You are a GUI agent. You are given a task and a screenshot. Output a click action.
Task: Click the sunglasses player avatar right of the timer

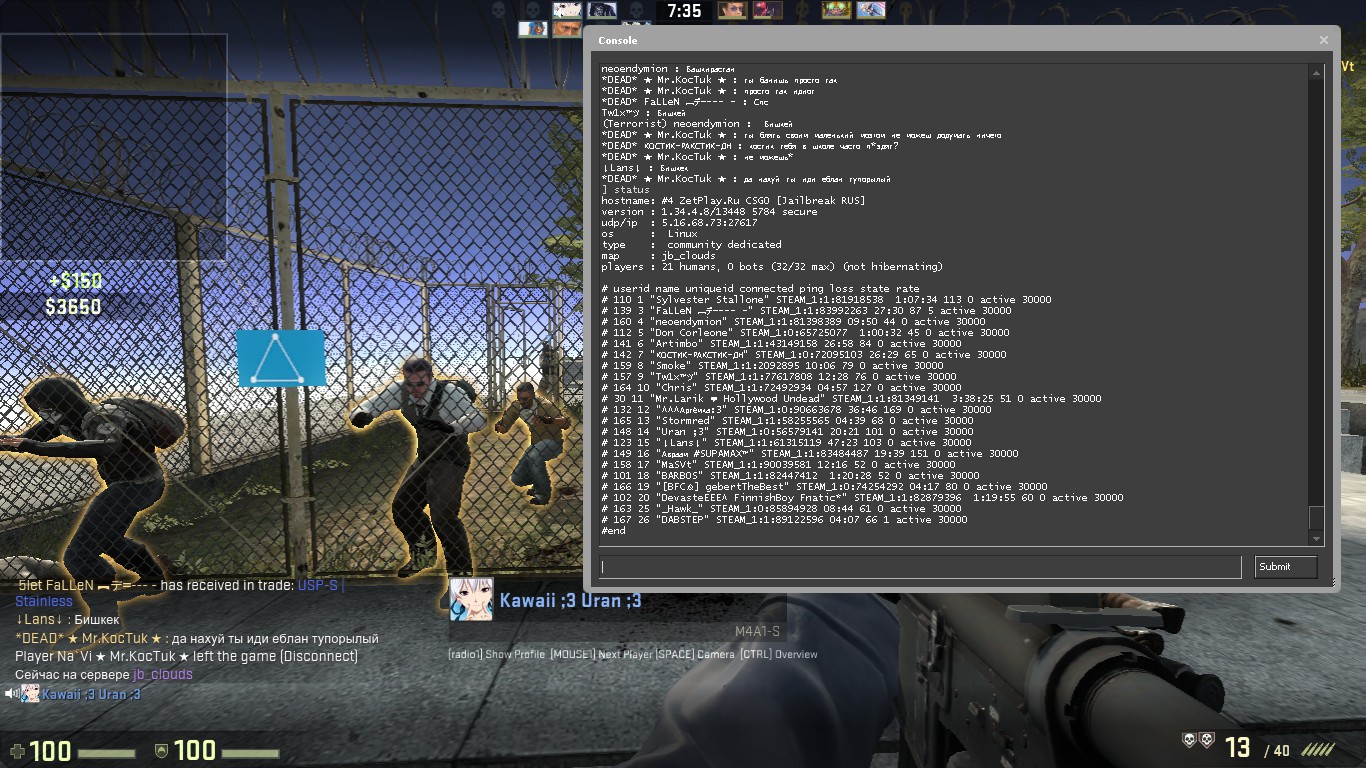(732, 10)
